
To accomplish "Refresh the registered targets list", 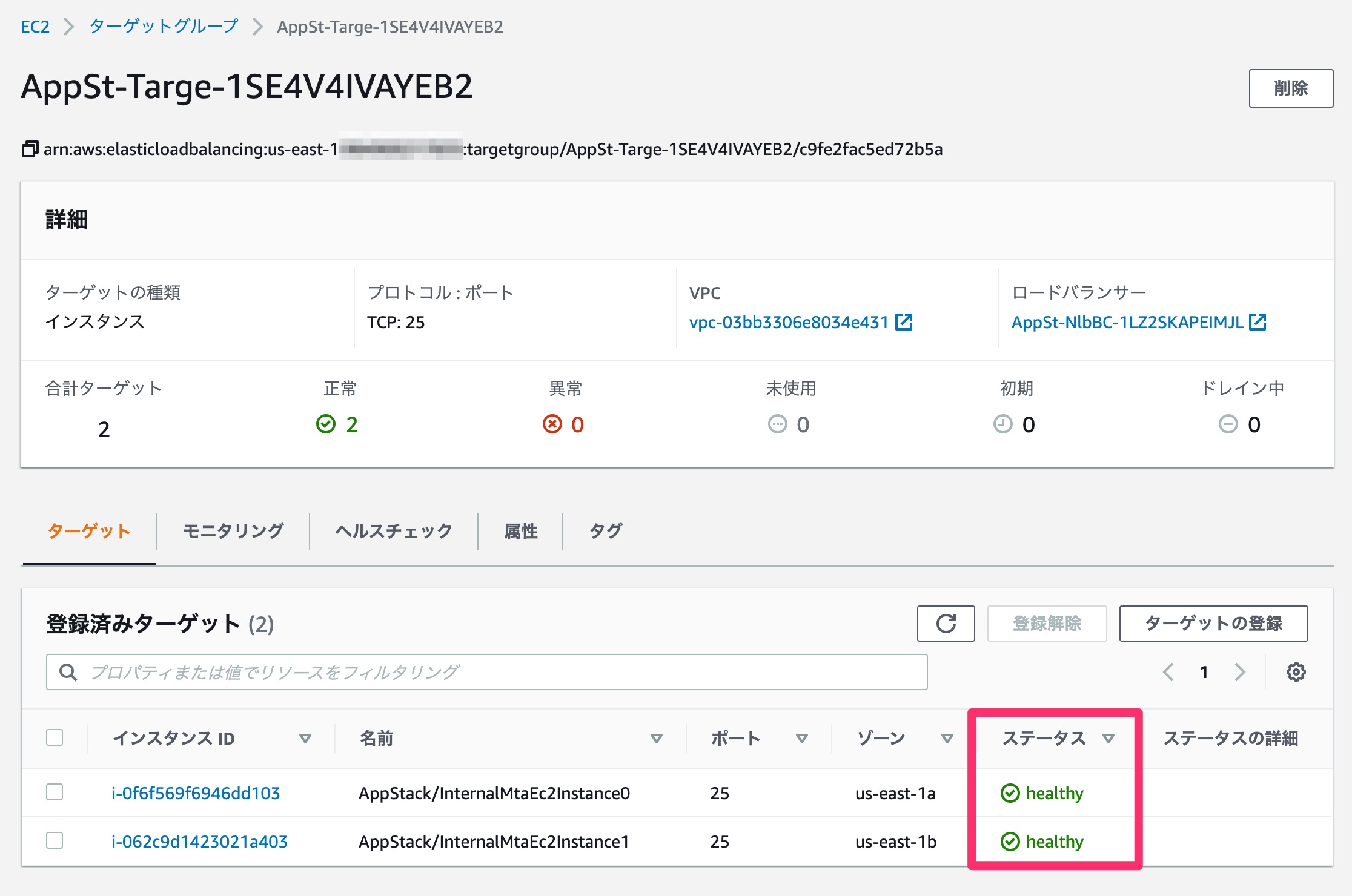I will (946, 623).
